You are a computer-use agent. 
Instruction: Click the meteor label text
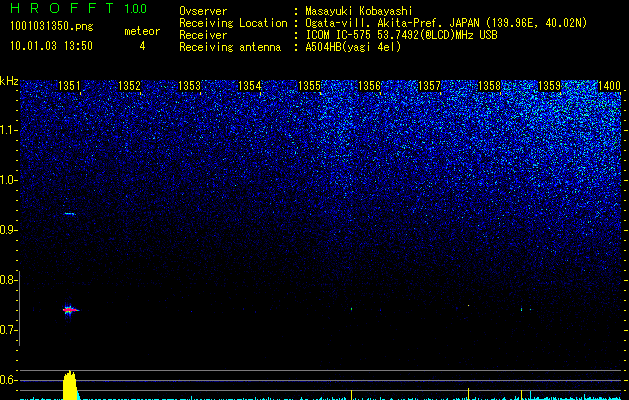coord(142,31)
